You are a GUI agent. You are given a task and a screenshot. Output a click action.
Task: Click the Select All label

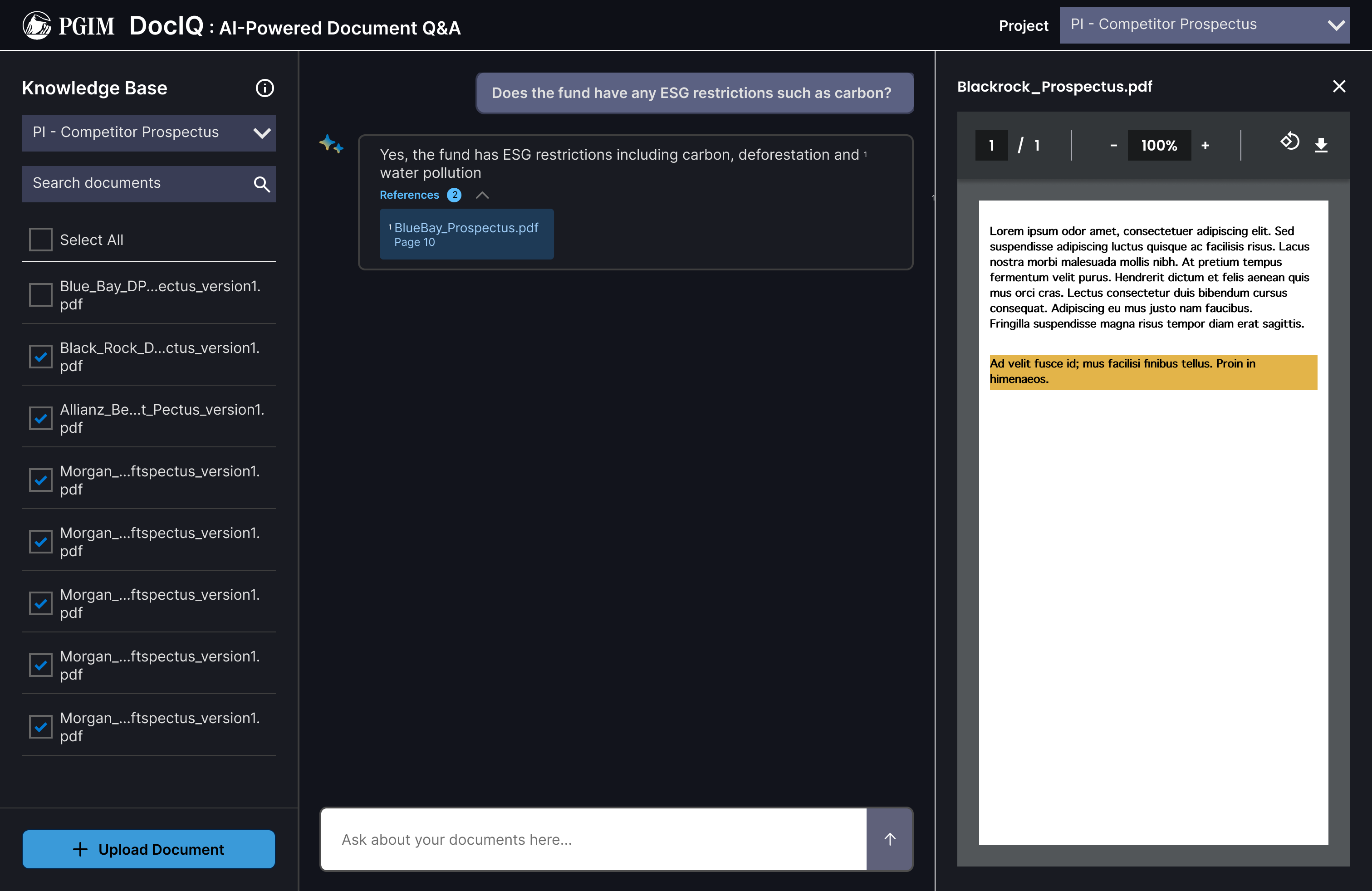point(92,240)
